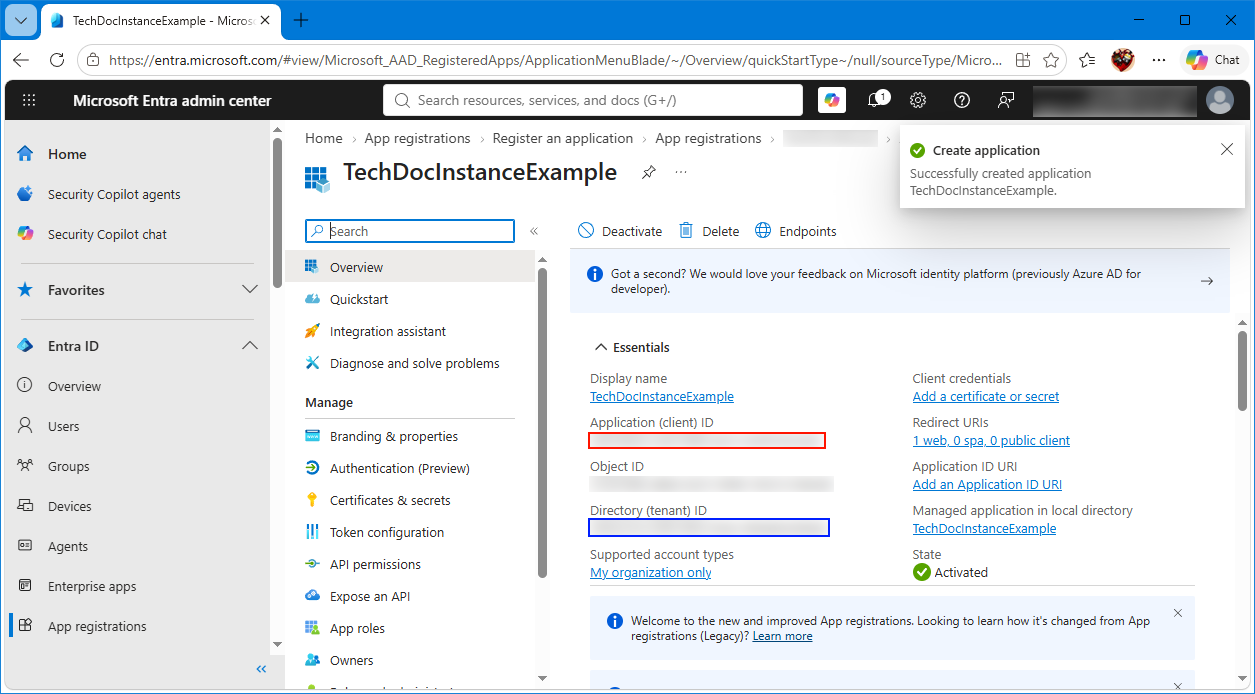1255x694 pixels.
Task: Open more options ellipsis beside app title
Action: pos(681,172)
